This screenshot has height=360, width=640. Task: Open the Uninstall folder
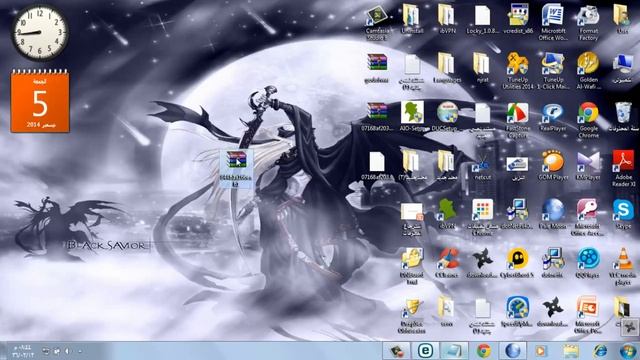tap(412, 20)
